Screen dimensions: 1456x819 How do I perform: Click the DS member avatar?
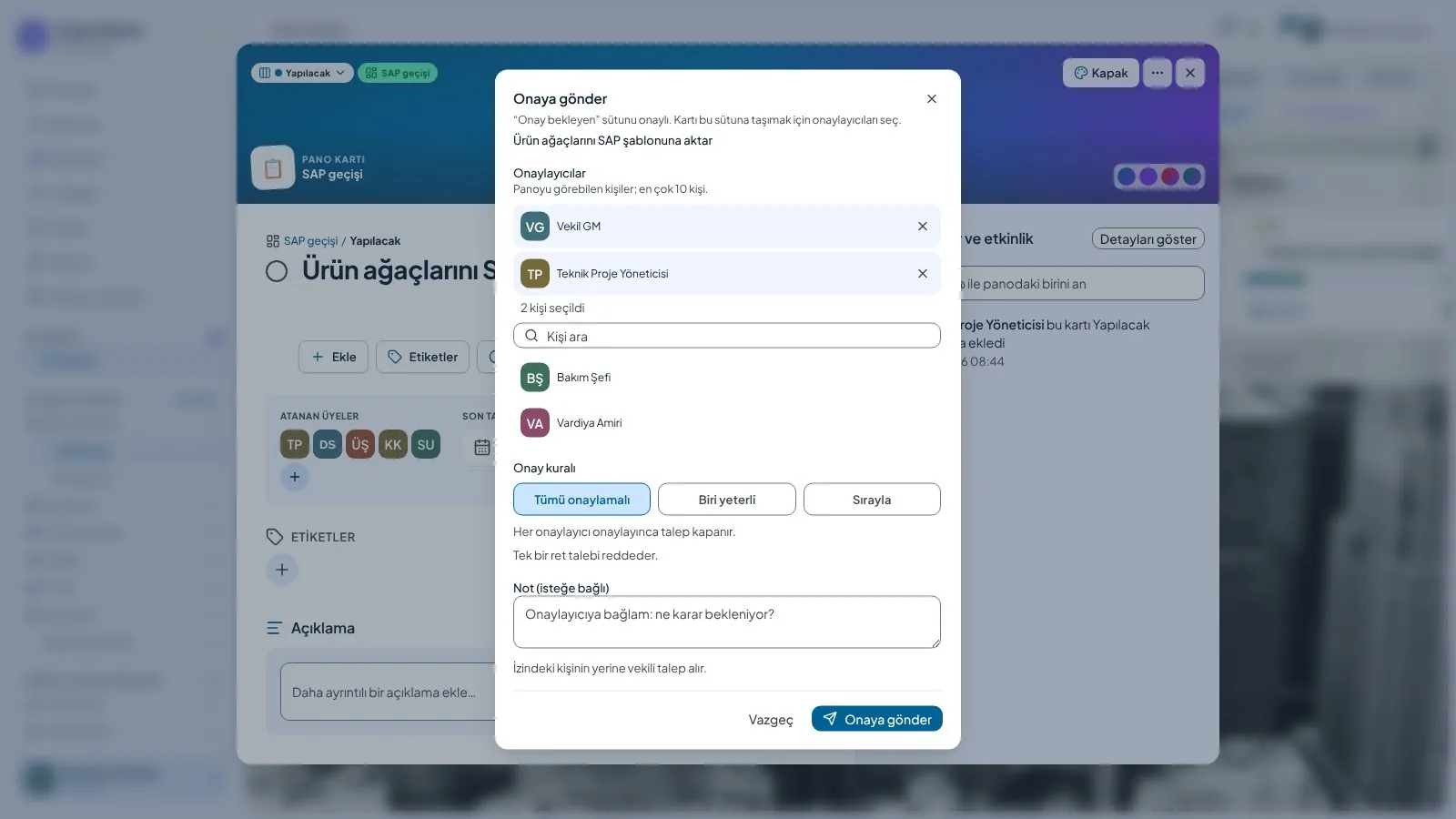click(328, 445)
